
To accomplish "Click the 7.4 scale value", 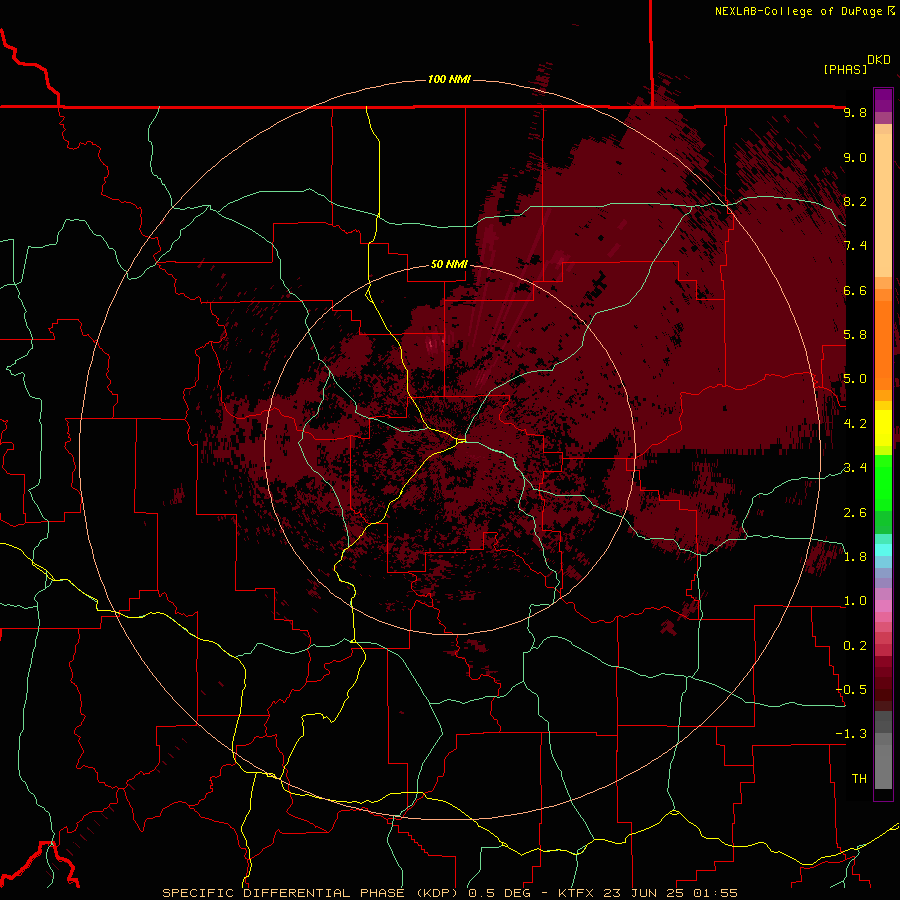I will 855,246.
